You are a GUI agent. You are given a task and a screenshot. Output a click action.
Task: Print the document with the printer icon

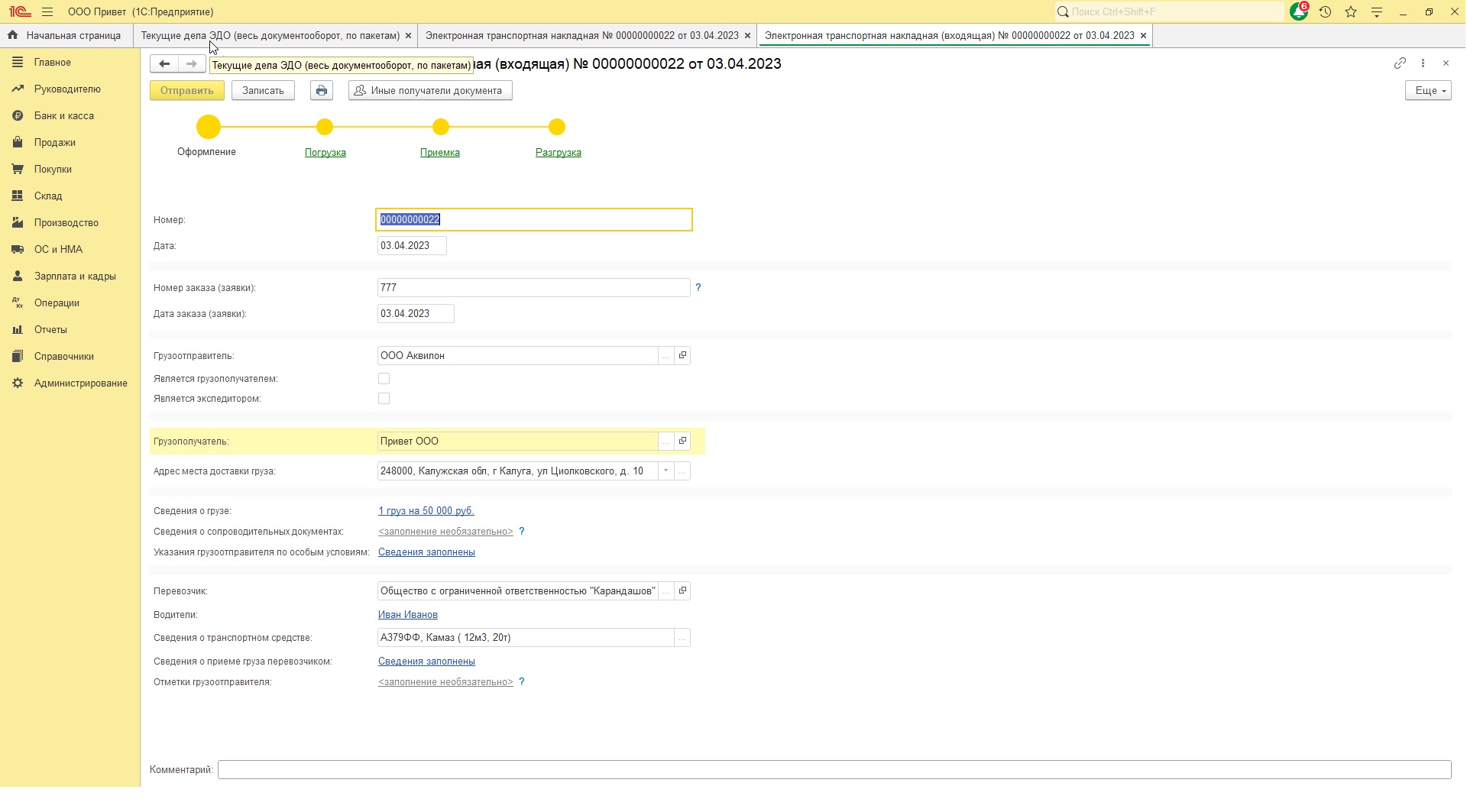322,91
